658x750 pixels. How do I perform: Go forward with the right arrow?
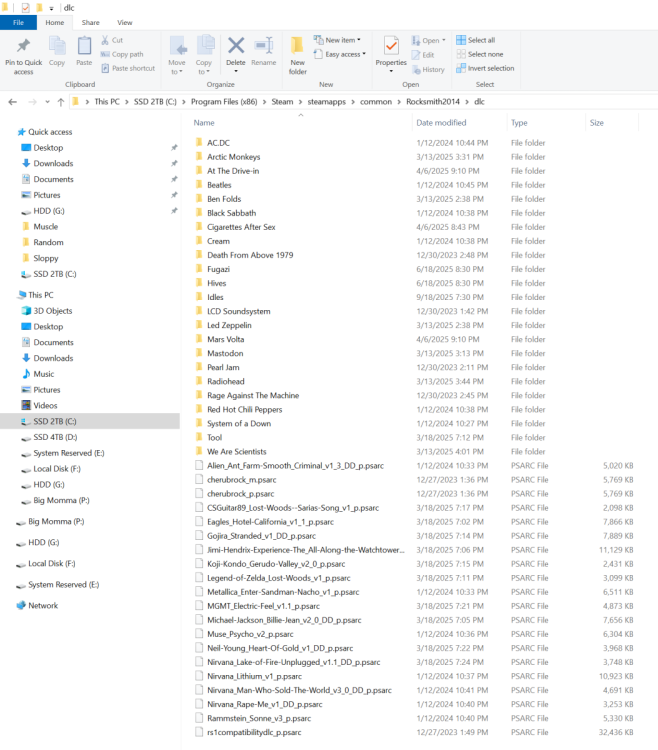(33, 102)
